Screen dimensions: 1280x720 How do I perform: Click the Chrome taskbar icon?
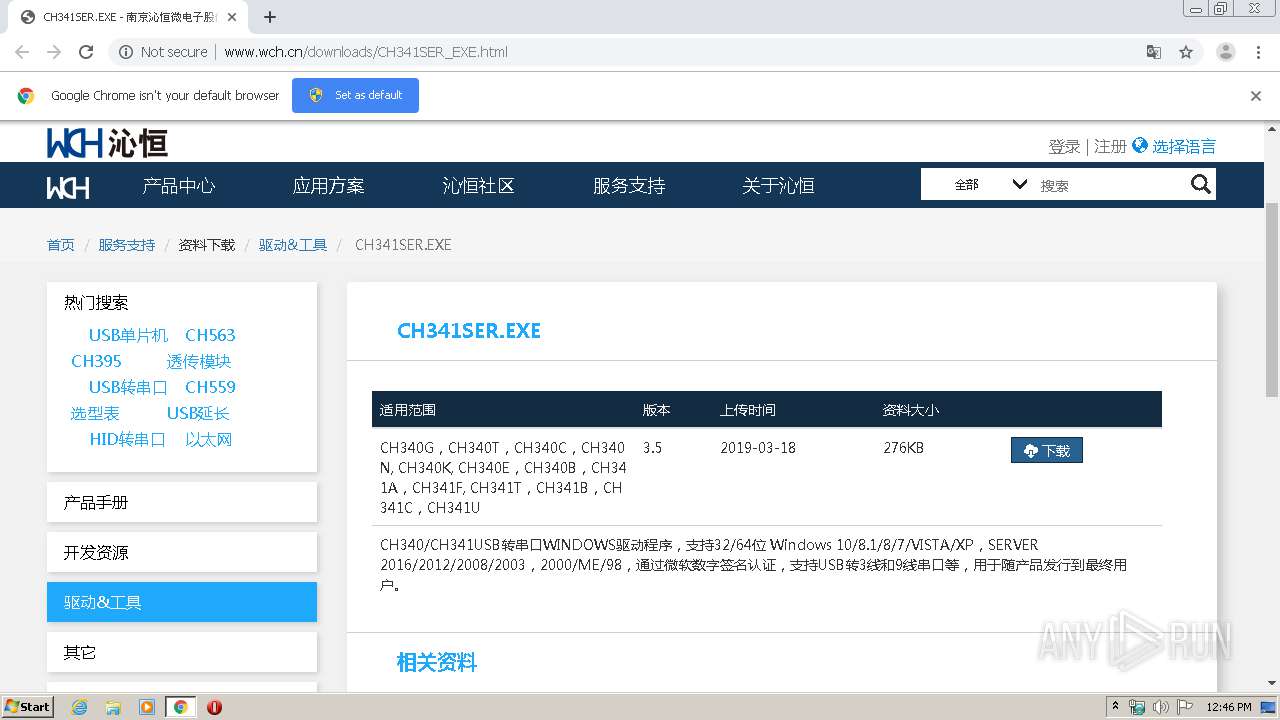180,707
